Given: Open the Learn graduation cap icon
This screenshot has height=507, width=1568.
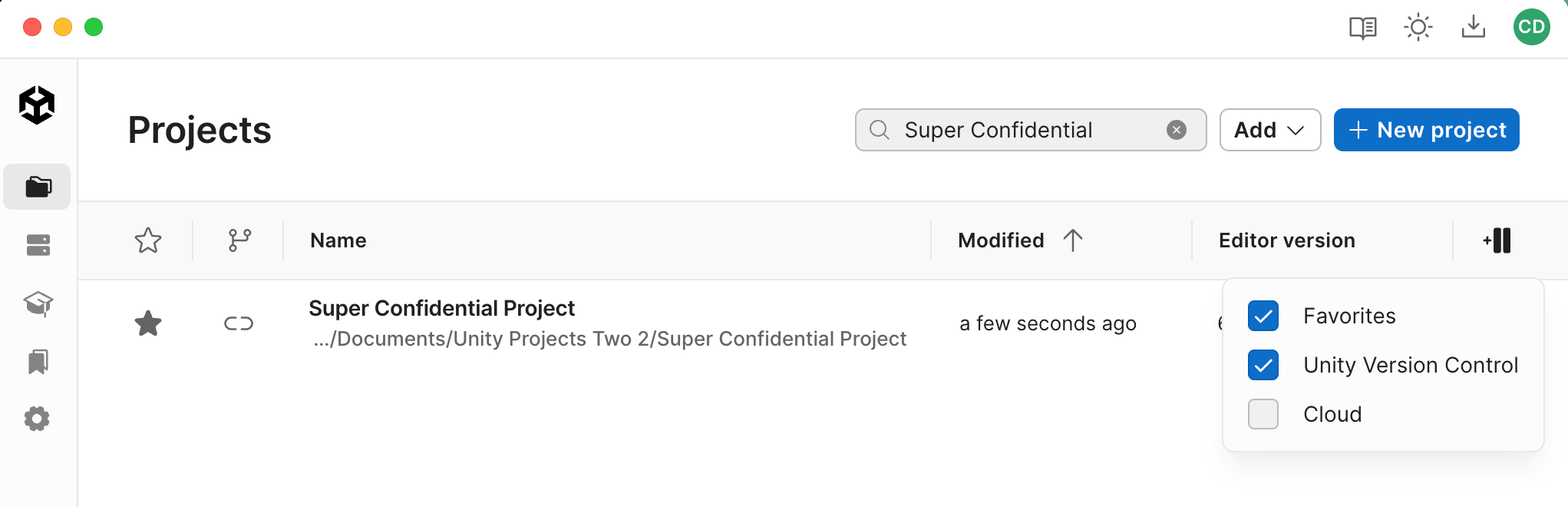Looking at the screenshot, I should (x=38, y=303).
